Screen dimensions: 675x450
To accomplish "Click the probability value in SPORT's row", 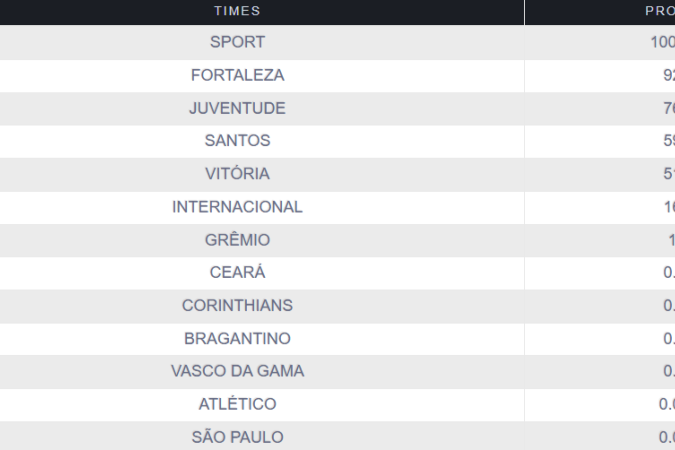I will tap(661, 42).
